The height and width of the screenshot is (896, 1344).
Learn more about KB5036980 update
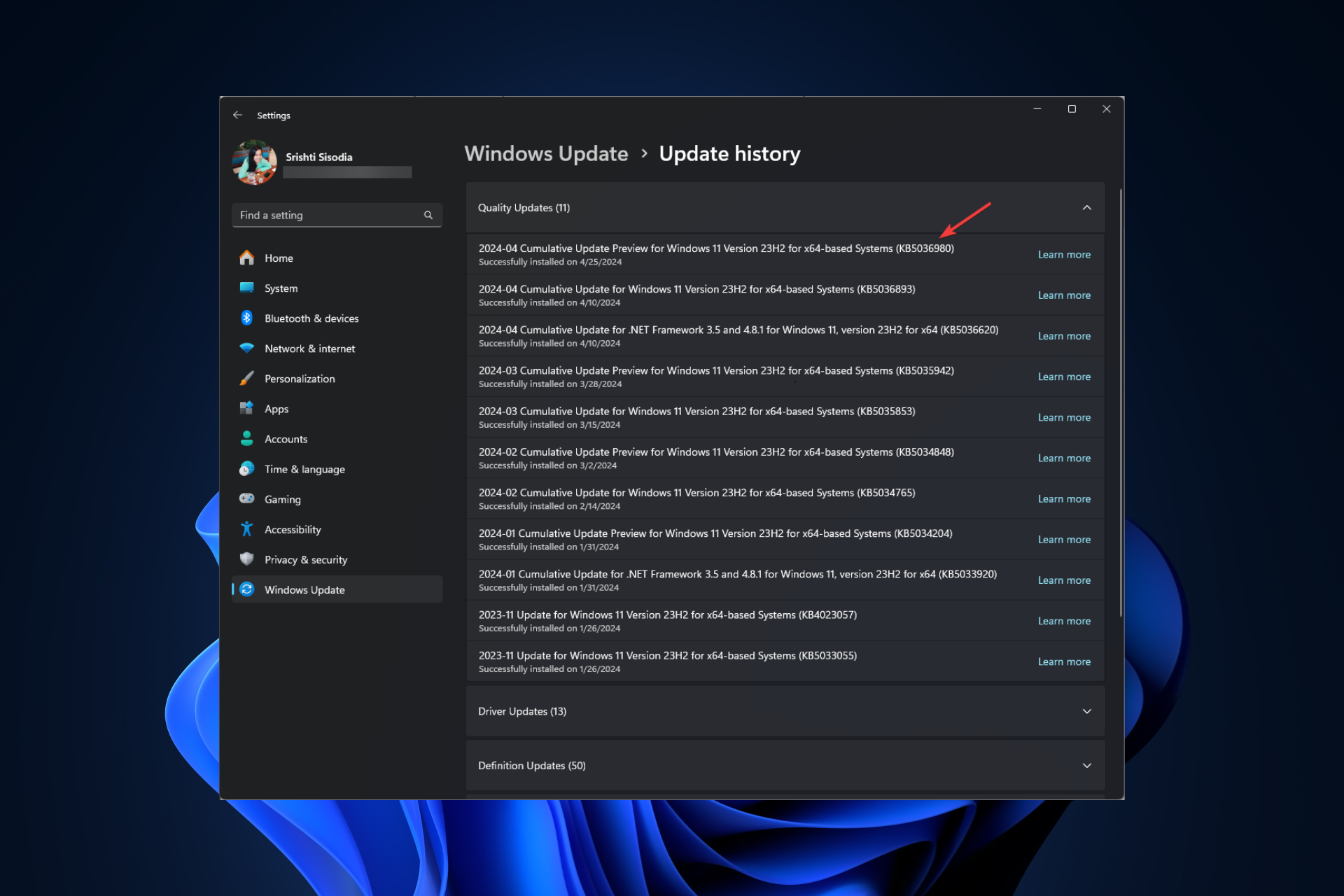pyautogui.click(x=1064, y=255)
